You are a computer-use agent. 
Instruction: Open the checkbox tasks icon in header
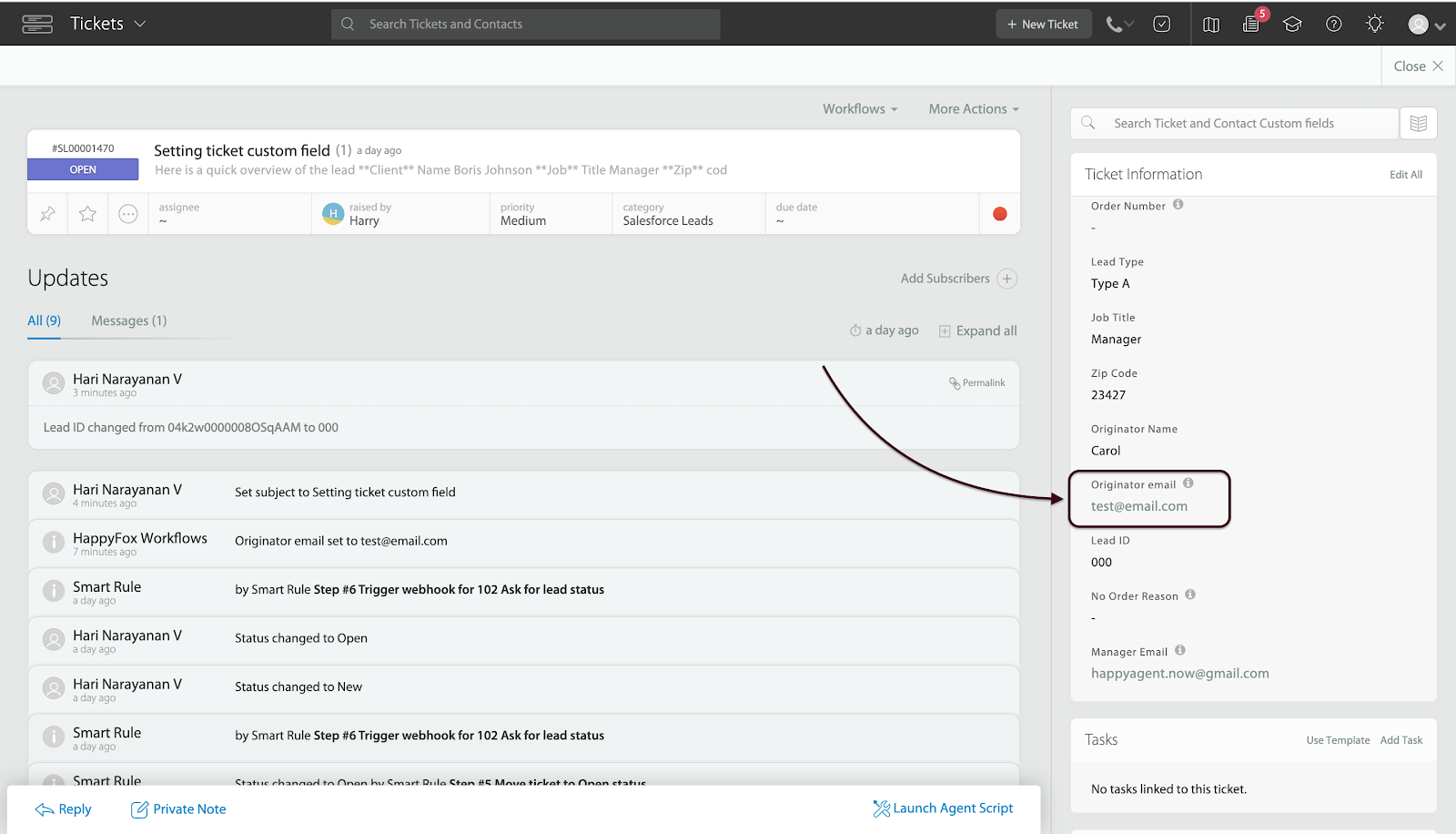point(1162,25)
